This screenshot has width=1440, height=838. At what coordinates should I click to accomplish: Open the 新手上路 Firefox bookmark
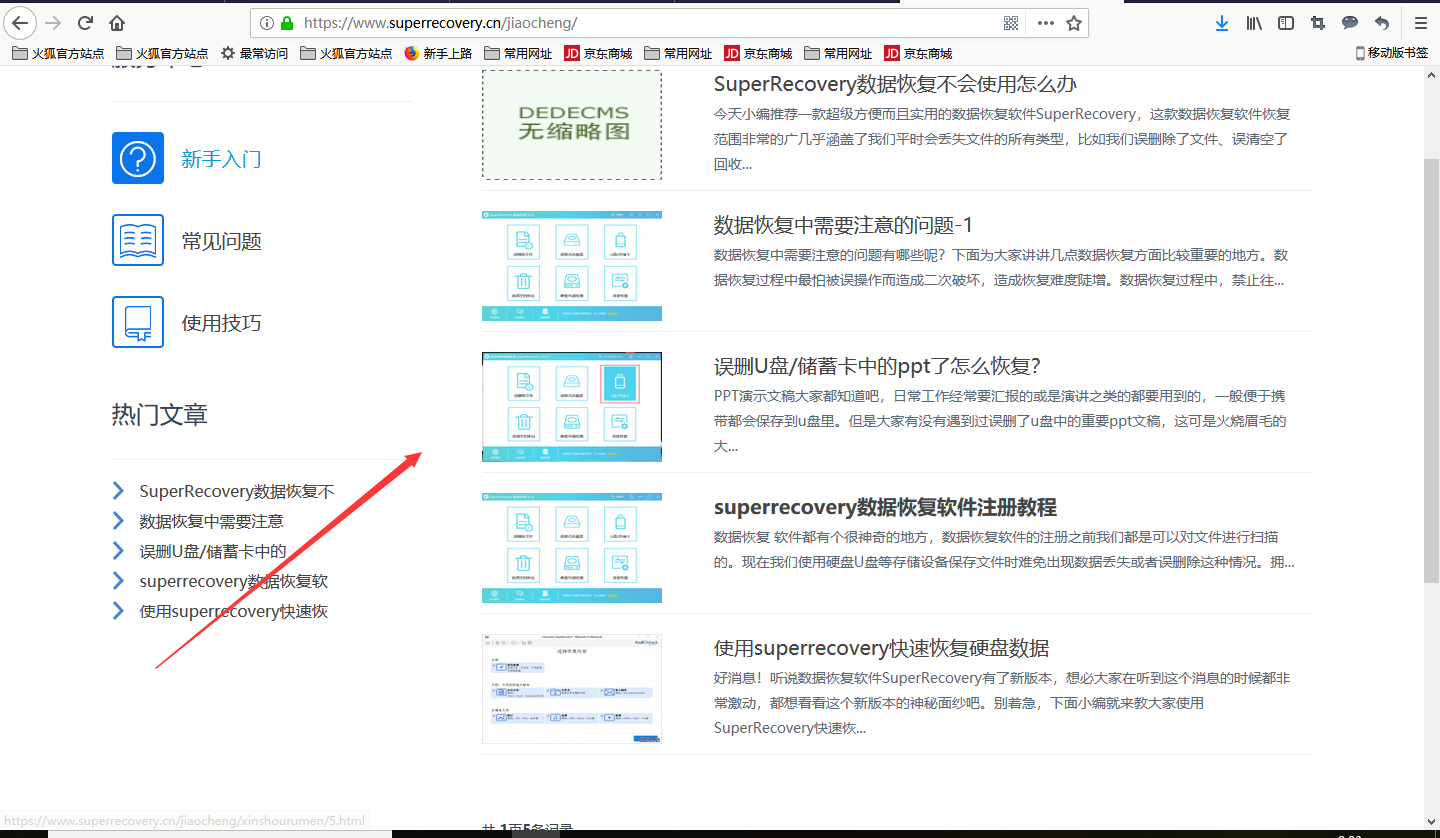coord(438,53)
